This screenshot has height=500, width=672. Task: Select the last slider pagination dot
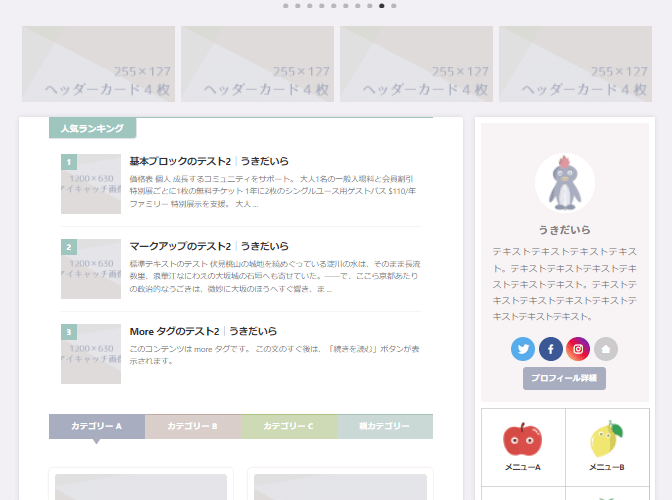(394, 6)
